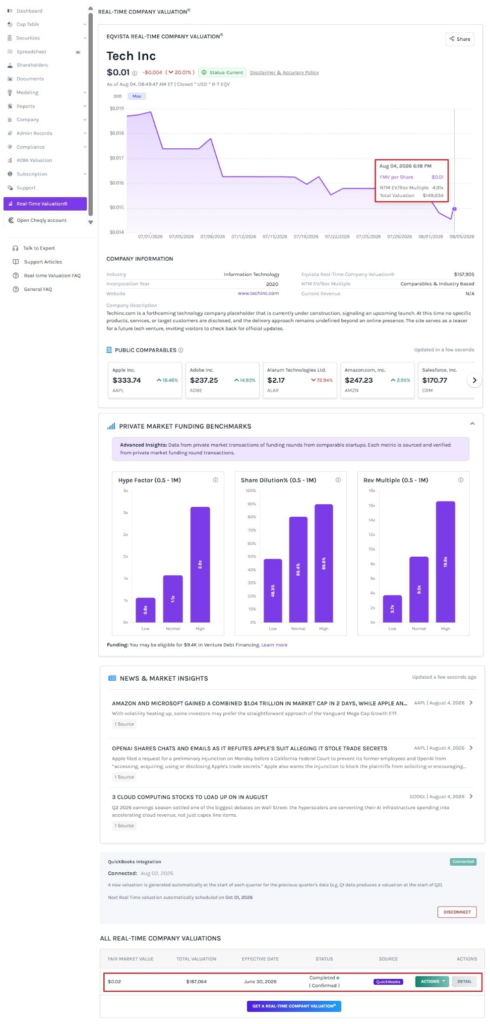Click the Documents sidebar icon
The image size is (490, 1024).
pyautogui.click(x=10, y=79)
